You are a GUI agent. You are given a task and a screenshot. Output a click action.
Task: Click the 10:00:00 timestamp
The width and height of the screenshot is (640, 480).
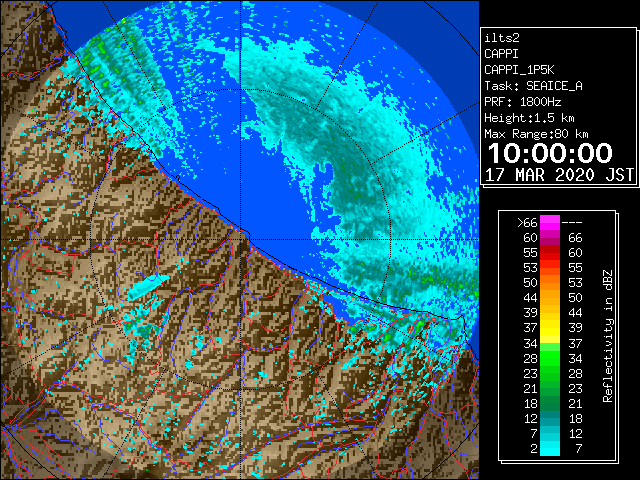[x=550, y=153]
